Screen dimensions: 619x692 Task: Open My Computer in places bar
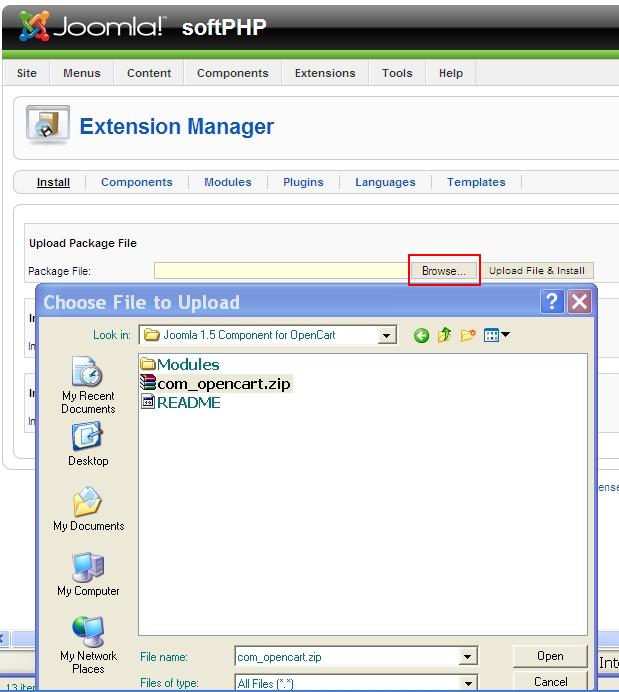(88, 574)
